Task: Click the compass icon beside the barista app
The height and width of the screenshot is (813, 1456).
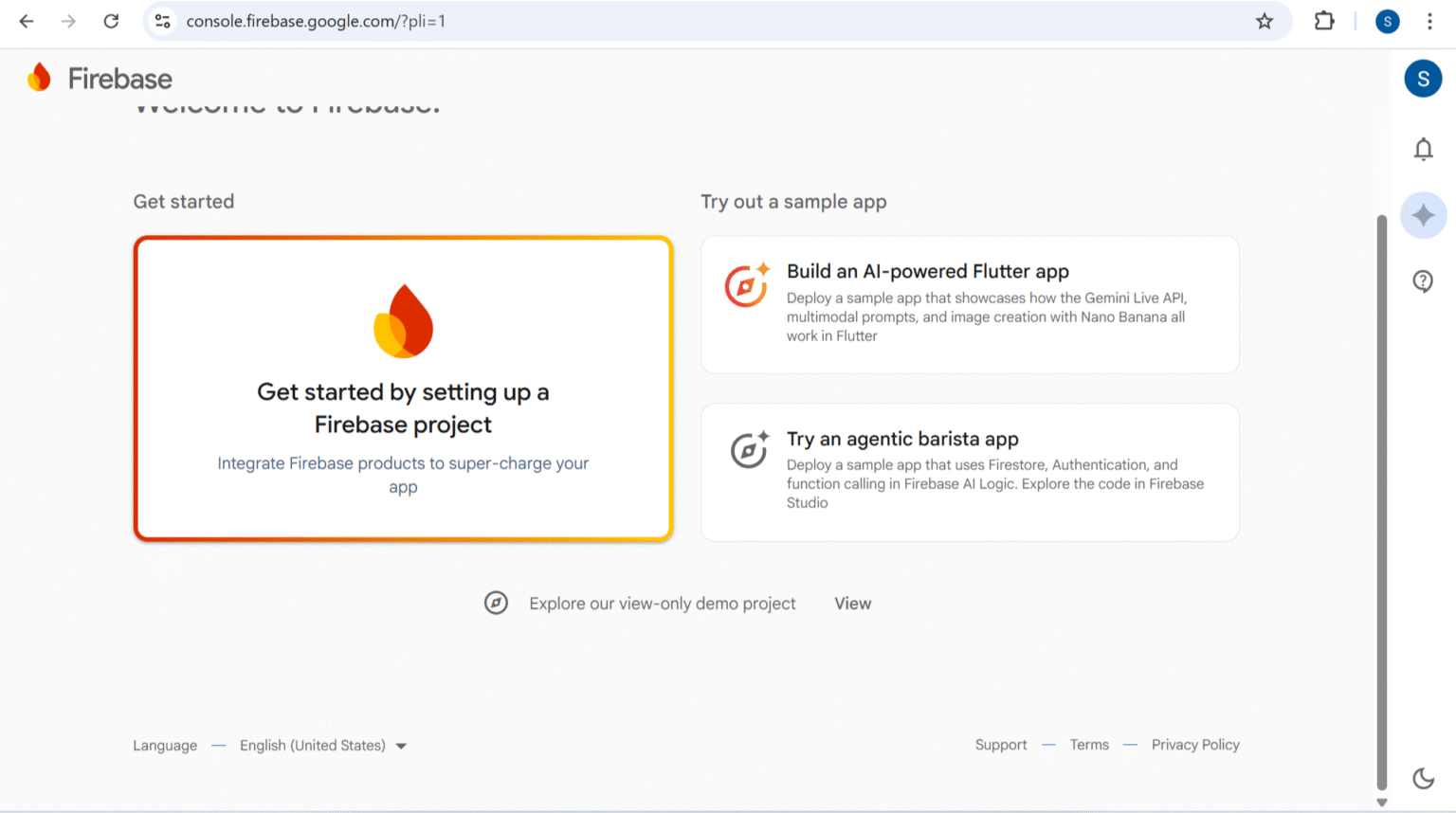Action: click(x=749, y=449)
